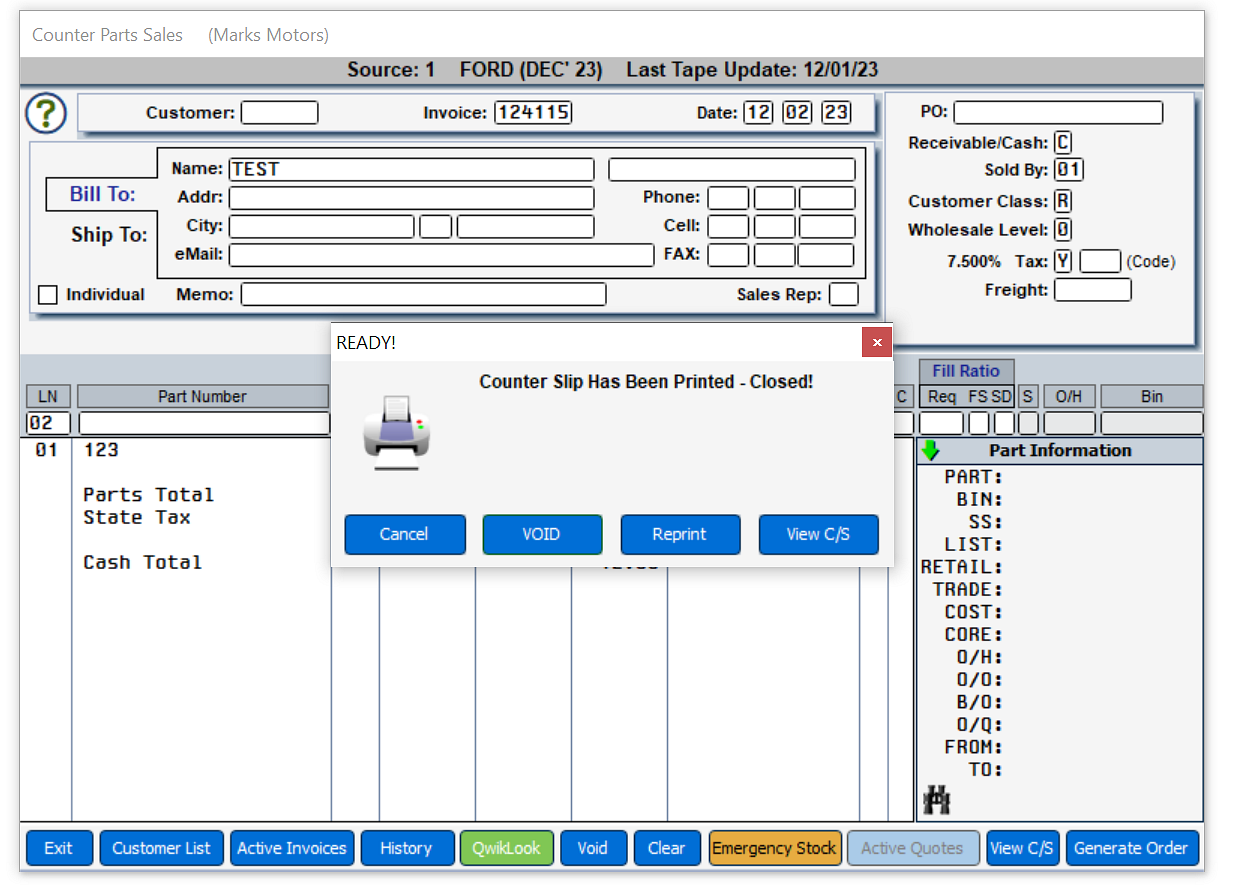This screenshot has height=892, width=1236.
Task: Open the History screen
Action: click(x=408, y=847)
